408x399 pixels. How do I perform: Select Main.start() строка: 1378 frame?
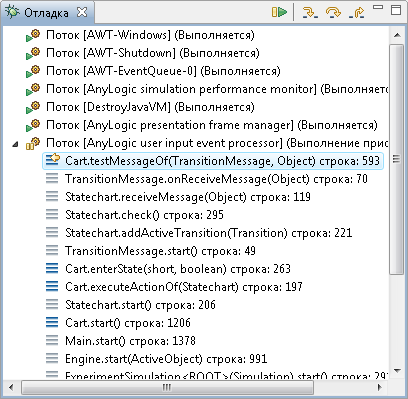tap(130, 341)
